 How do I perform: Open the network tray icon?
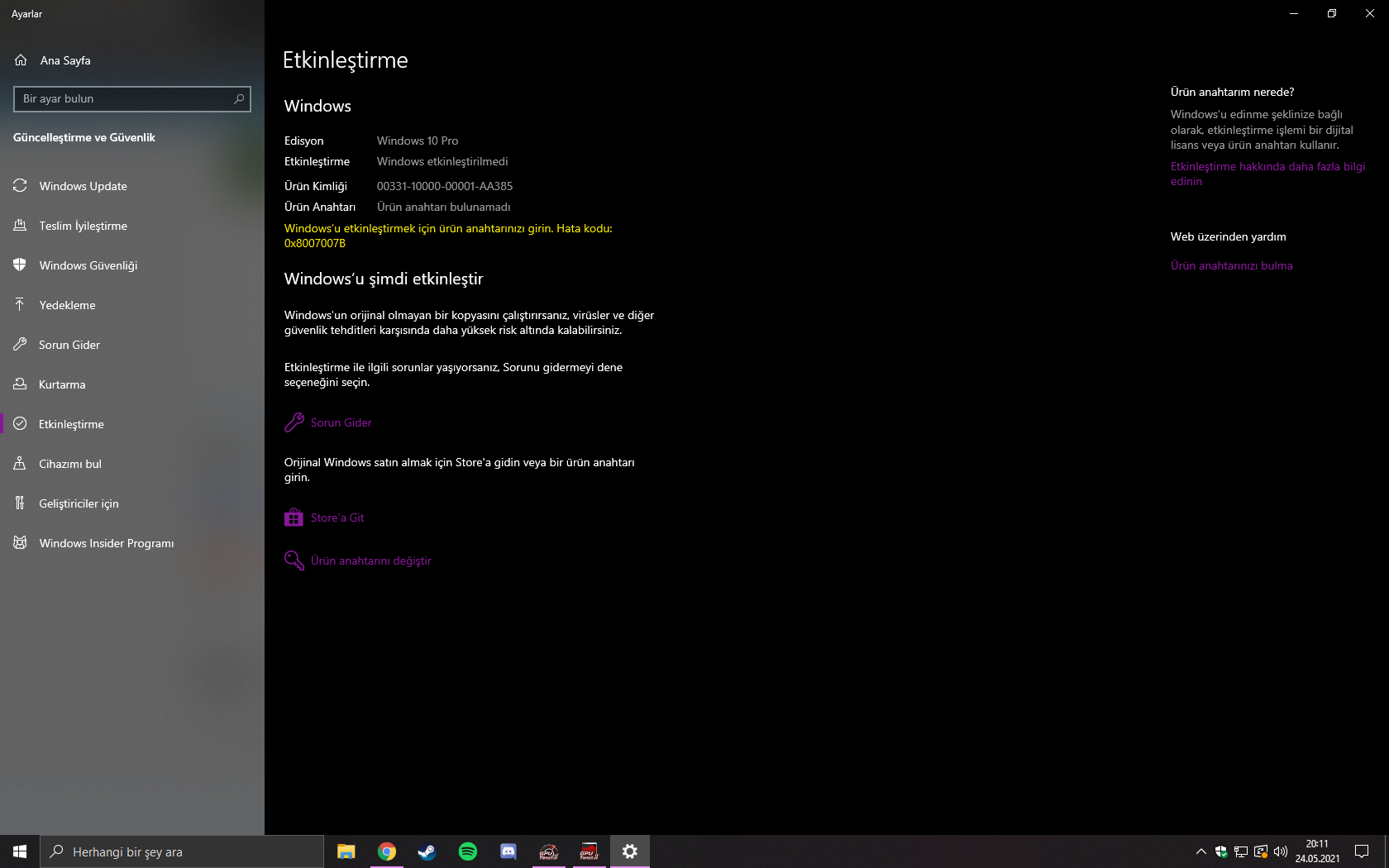click(1241, 851)
